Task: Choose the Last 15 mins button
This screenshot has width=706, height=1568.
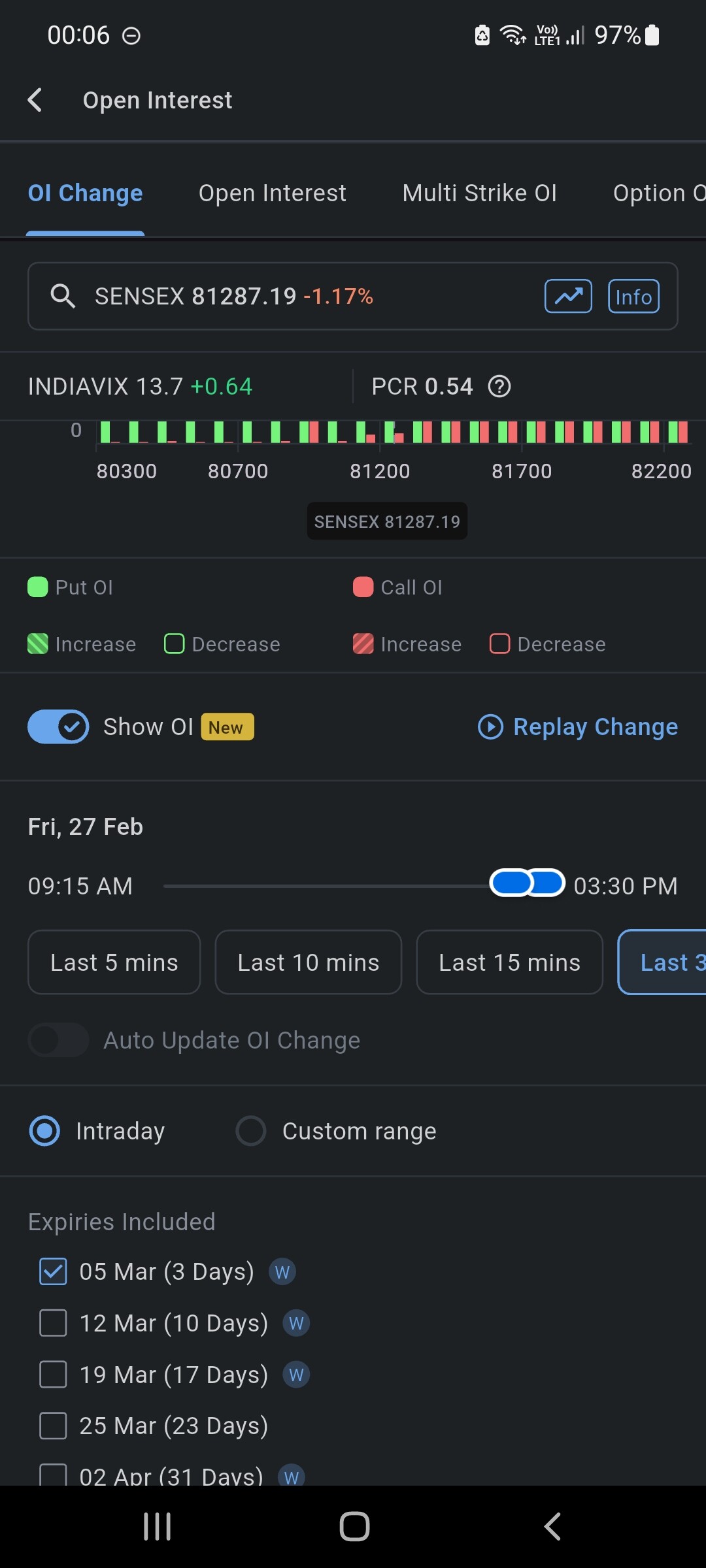Action: pos(509,962)
